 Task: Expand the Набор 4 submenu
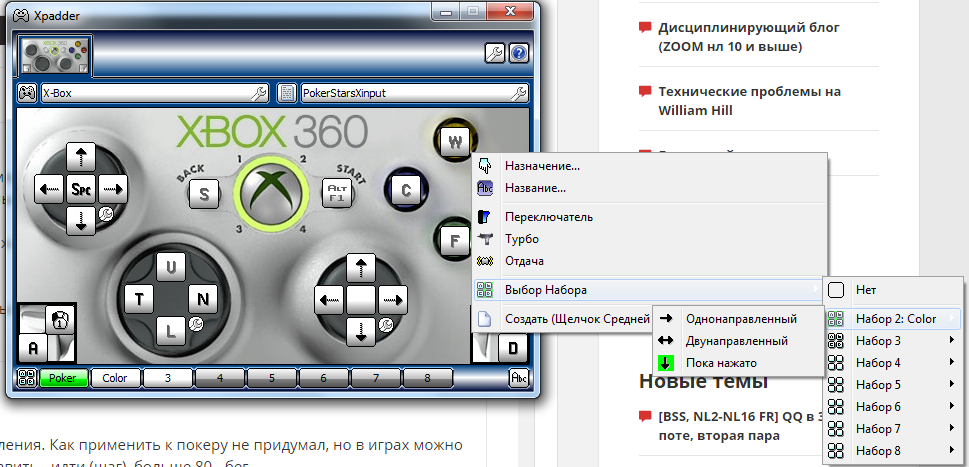pyautogui.click(x=894, y=363)
